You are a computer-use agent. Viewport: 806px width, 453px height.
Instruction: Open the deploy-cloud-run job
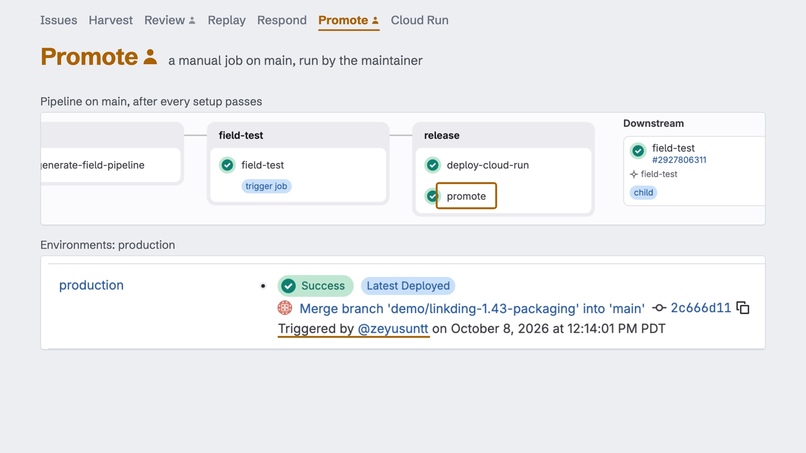(x=488, y=165)
